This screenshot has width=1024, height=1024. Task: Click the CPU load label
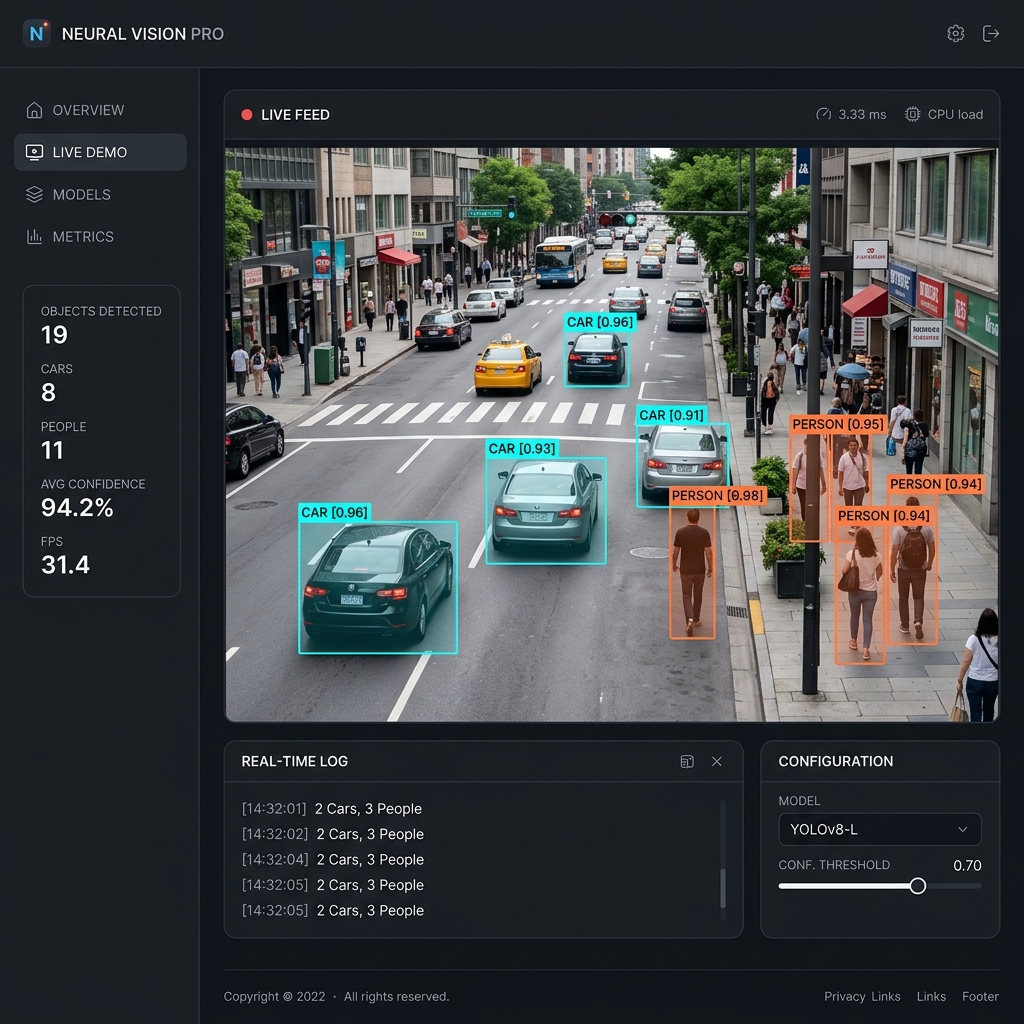click(955, 114)
